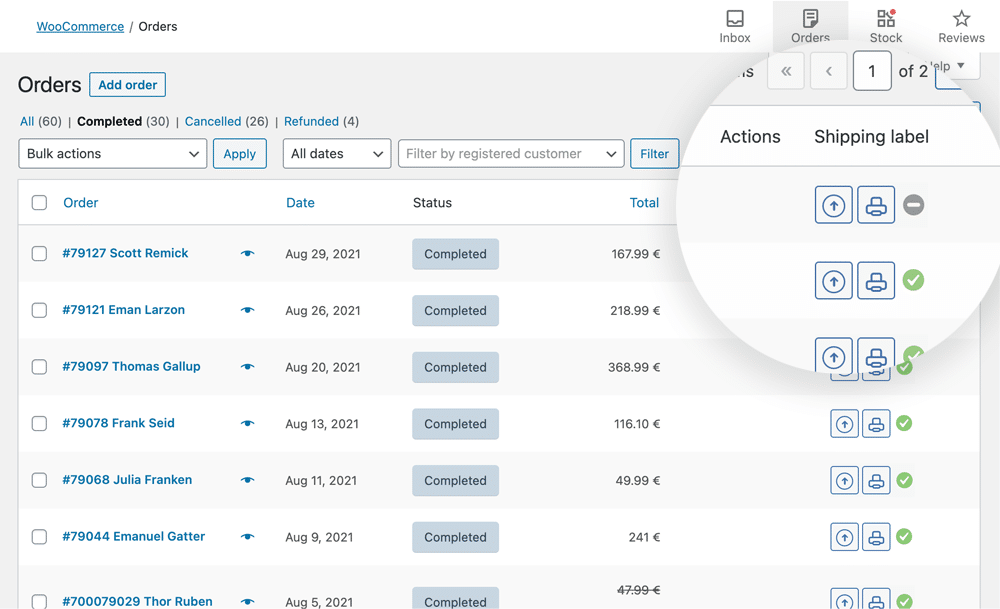Show the Refunded orders list

pos(313,121)
